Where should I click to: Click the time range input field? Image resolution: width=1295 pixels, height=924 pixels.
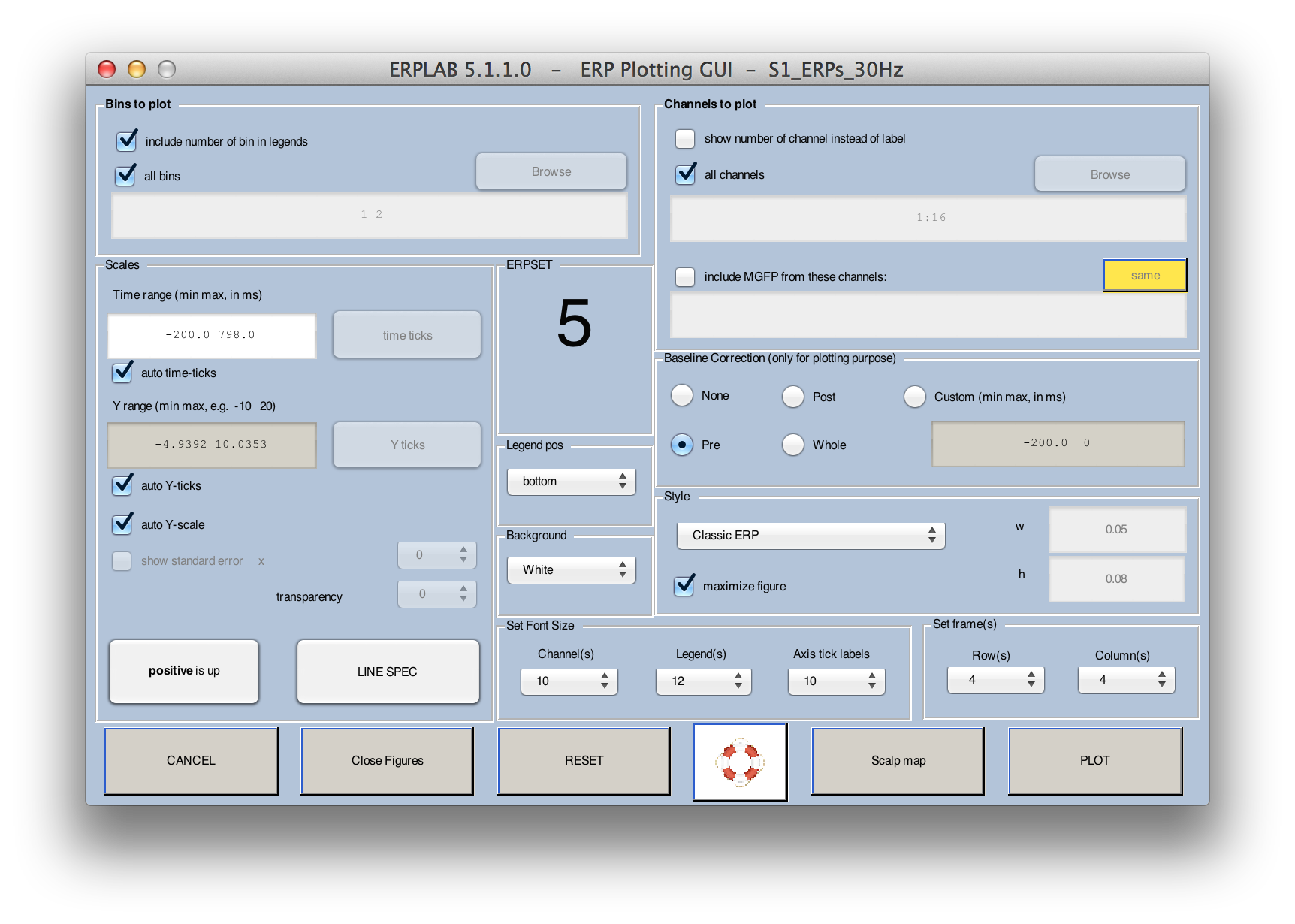(x=211, y=335)
